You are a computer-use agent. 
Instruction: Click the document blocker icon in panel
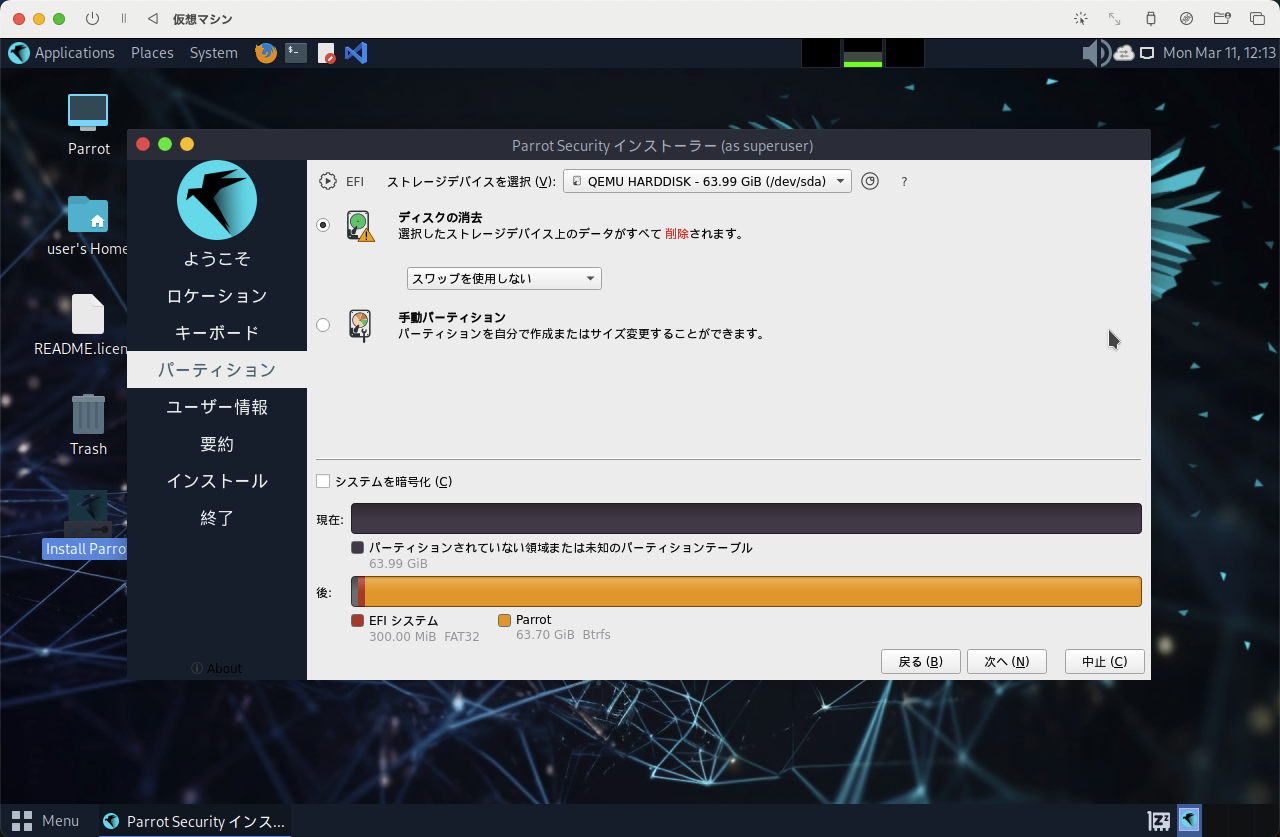pyautogui.click(x=326, y=53)
